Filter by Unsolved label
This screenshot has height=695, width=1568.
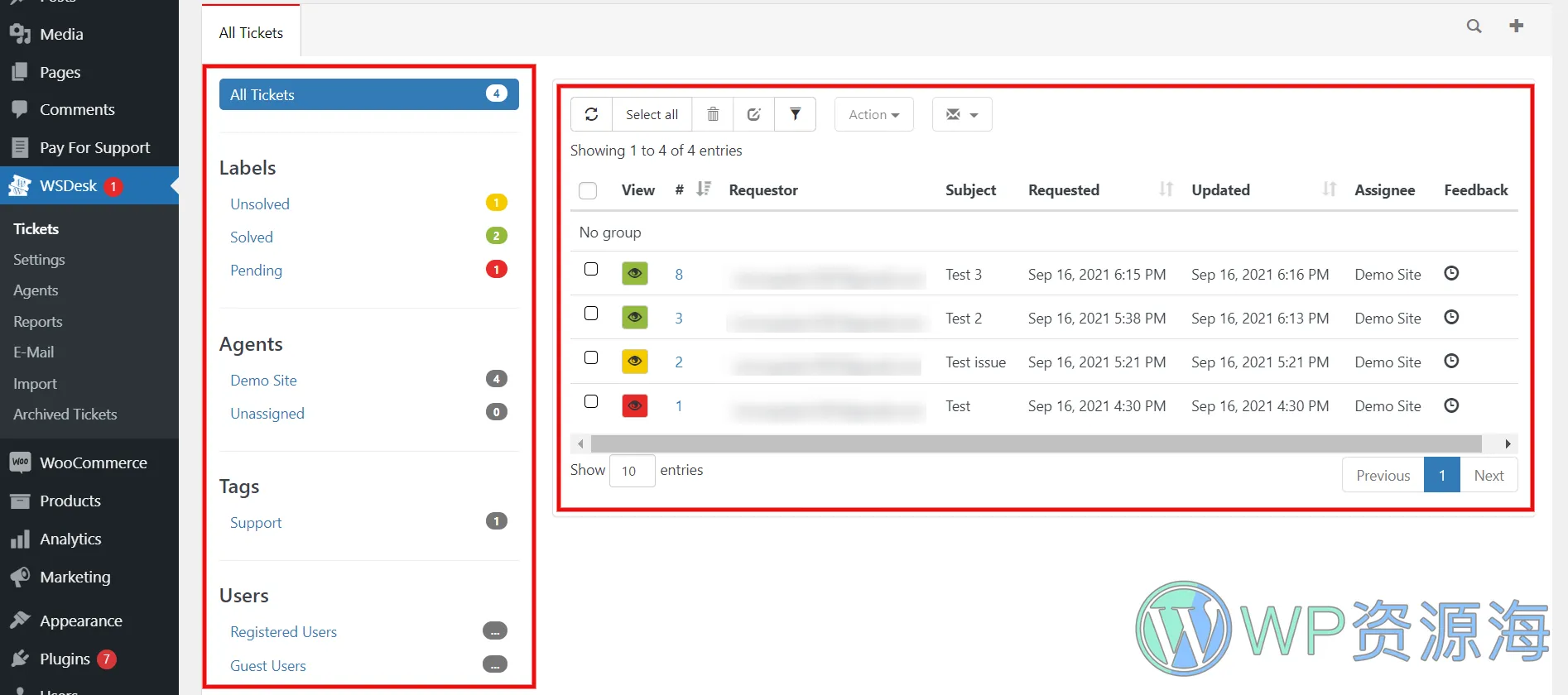pyautogui.click(x=260, y=204)
